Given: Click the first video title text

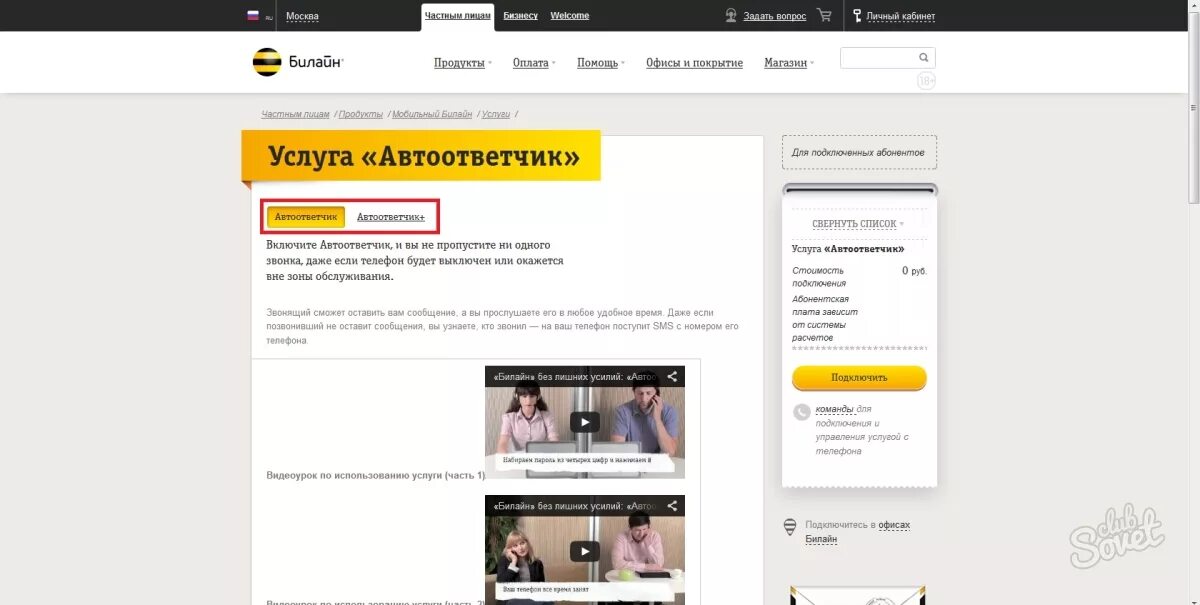Looking at the screenshot, I should coord(574,377).
